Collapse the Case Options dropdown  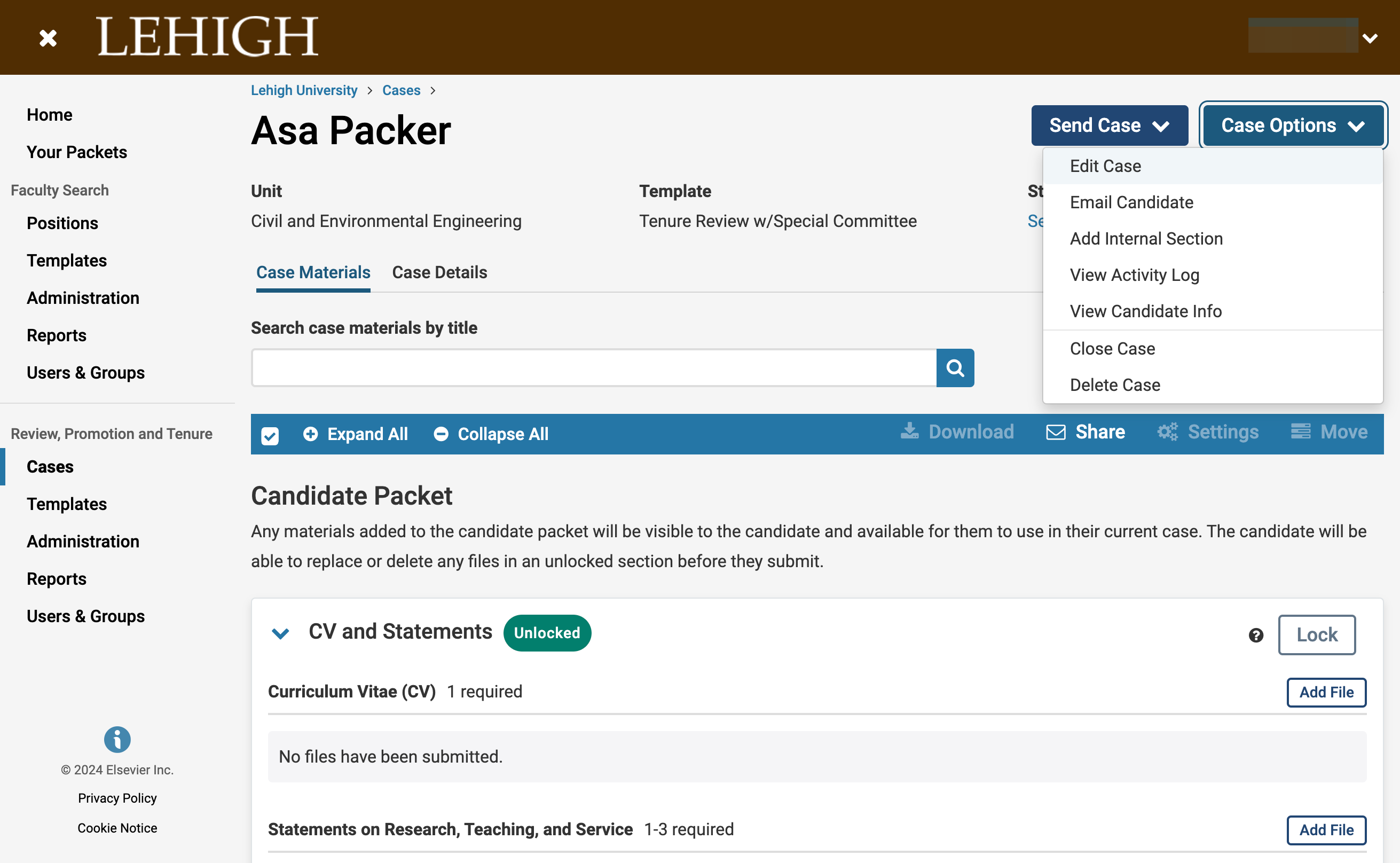click(x=1292, y=125)
